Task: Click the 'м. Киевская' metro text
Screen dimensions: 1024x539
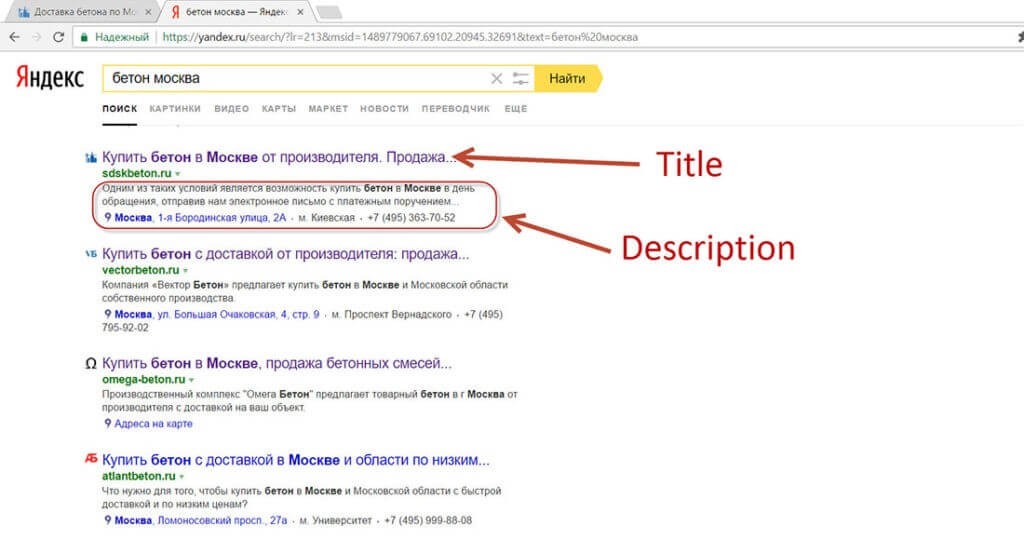Action: [x=327, y=218]
